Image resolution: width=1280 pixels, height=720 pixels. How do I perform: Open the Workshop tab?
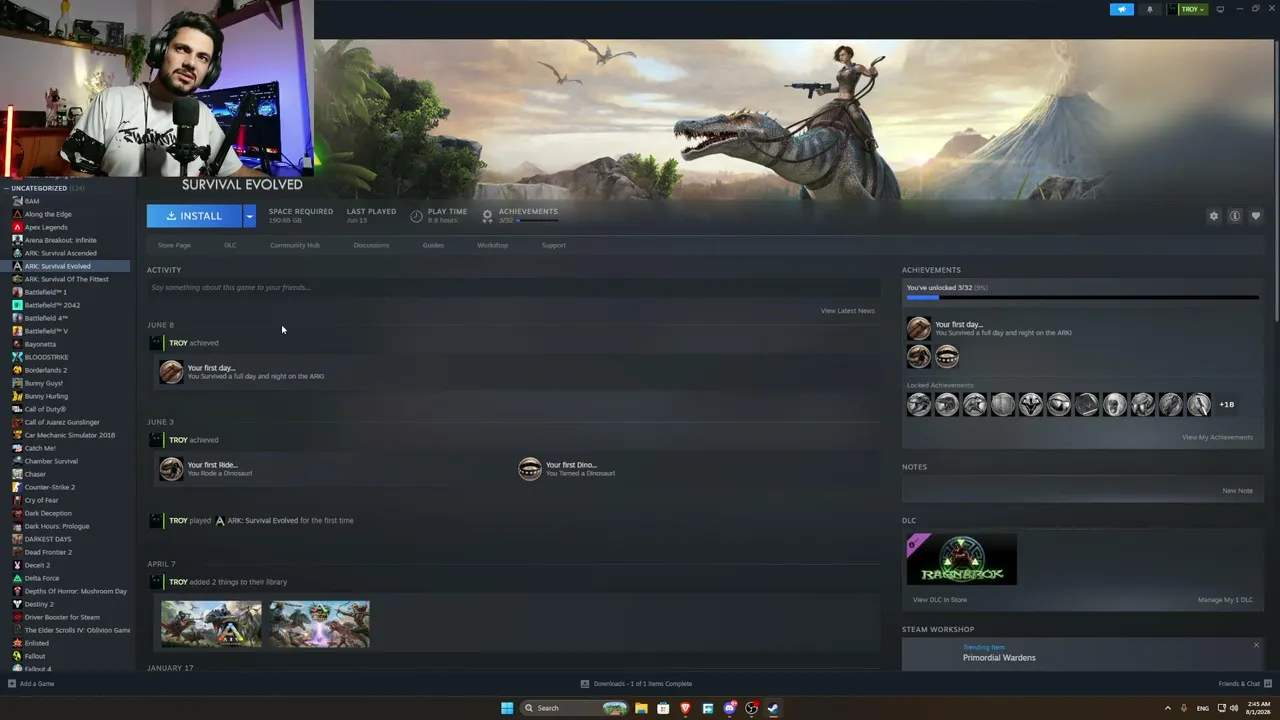(493, 245)
